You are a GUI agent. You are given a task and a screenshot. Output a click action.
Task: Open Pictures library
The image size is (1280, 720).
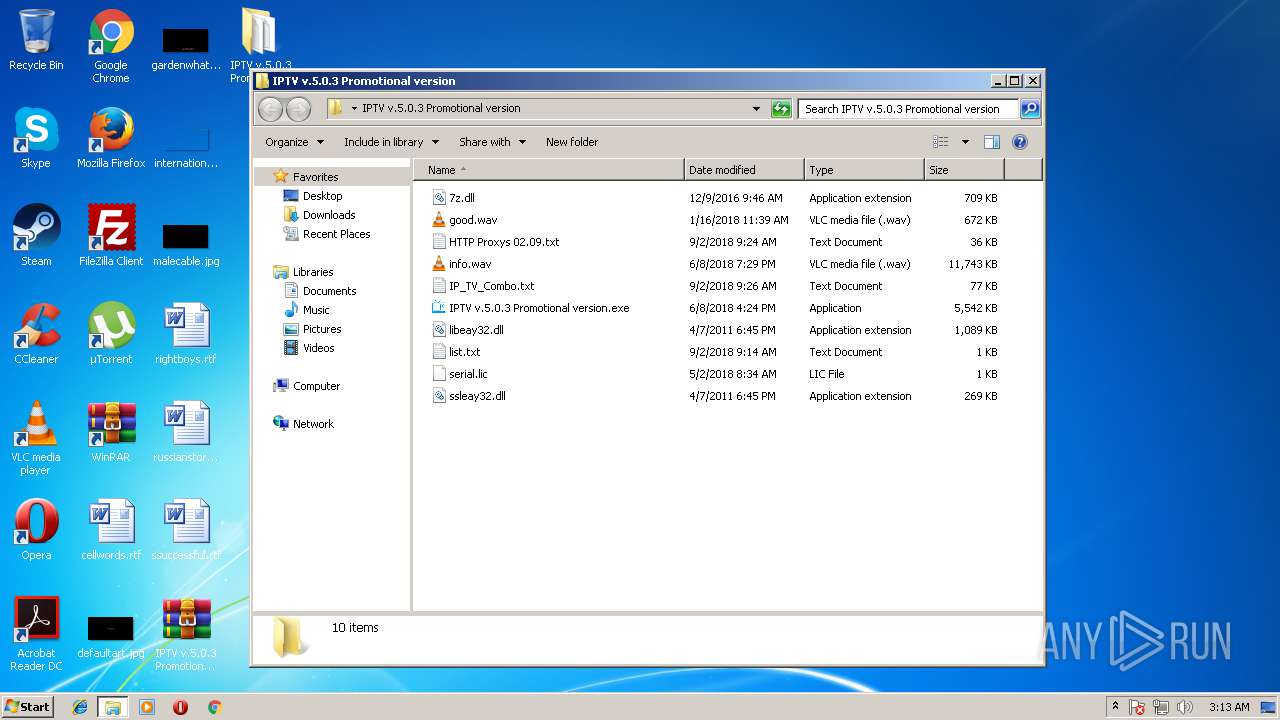click(322, 329)
